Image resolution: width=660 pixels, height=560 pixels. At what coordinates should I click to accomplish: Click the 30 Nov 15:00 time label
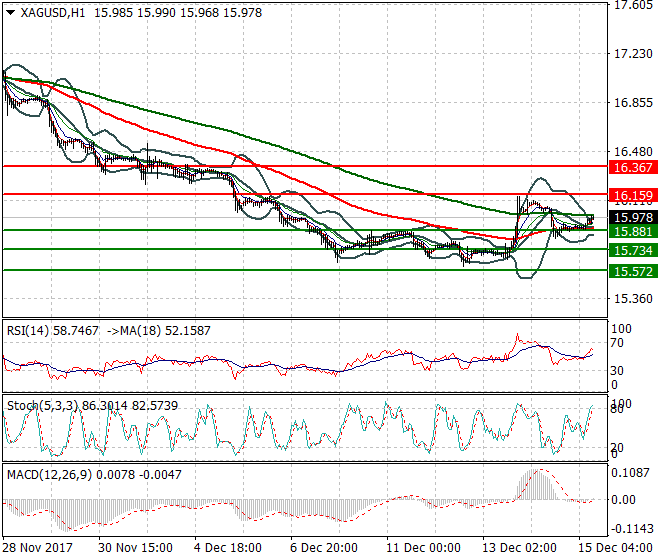coord(135,548)
